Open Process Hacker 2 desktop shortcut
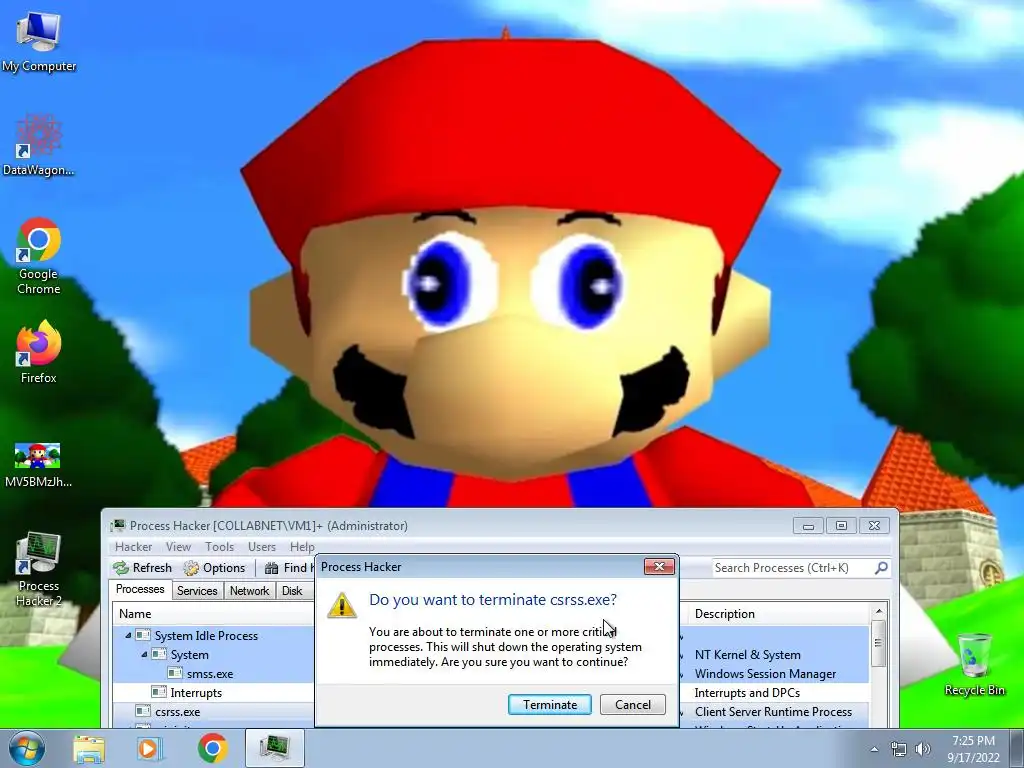This screenshot has height=768, width=1024. click(x=39, y=569)
